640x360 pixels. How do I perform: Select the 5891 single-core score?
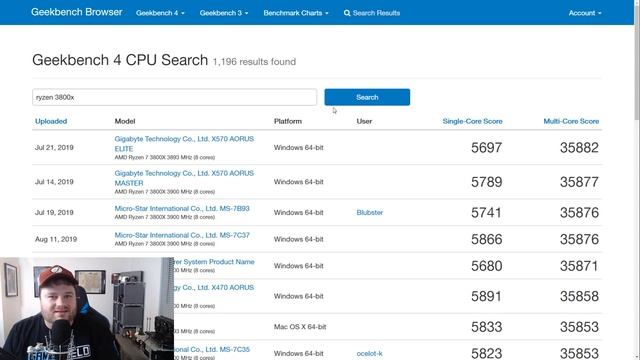point(487,296)
